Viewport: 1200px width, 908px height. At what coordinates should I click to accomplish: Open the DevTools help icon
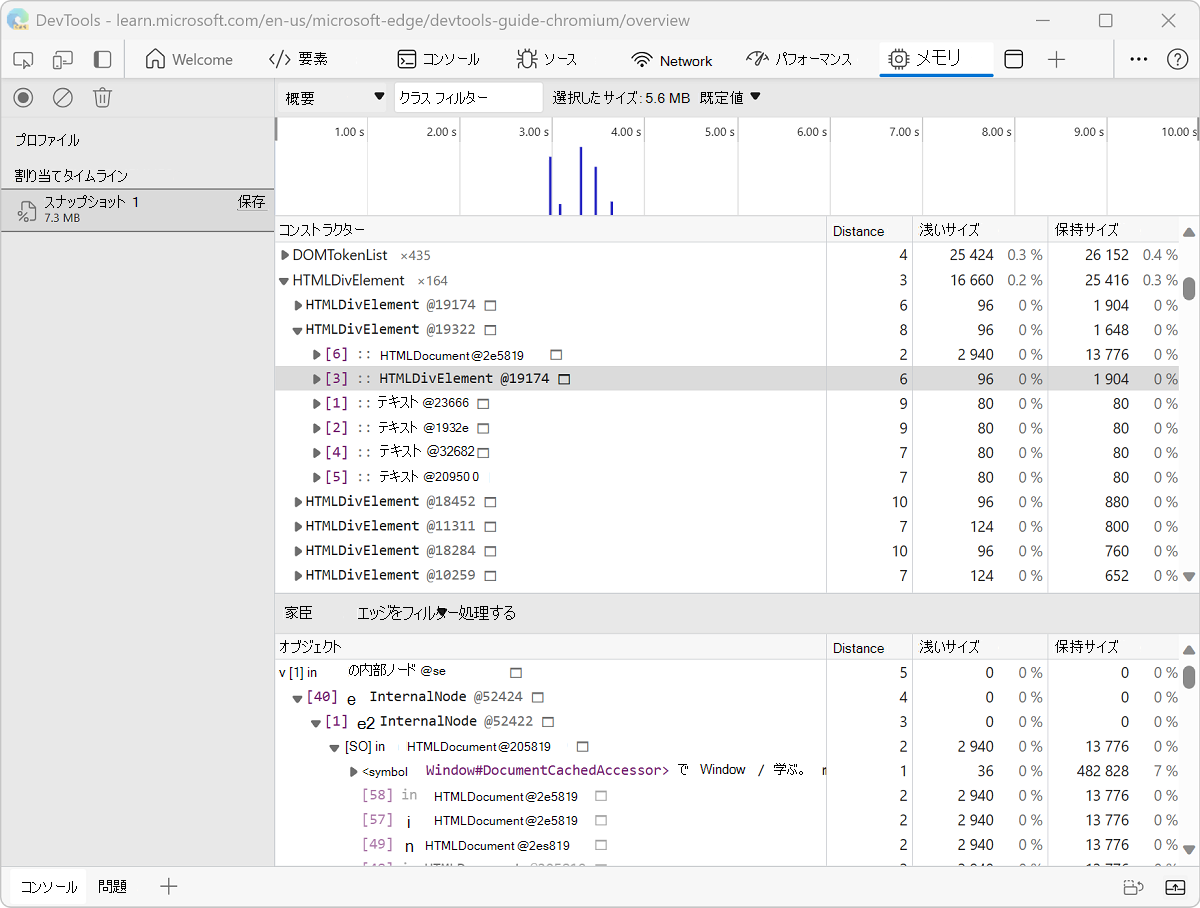coord(1177,60)
